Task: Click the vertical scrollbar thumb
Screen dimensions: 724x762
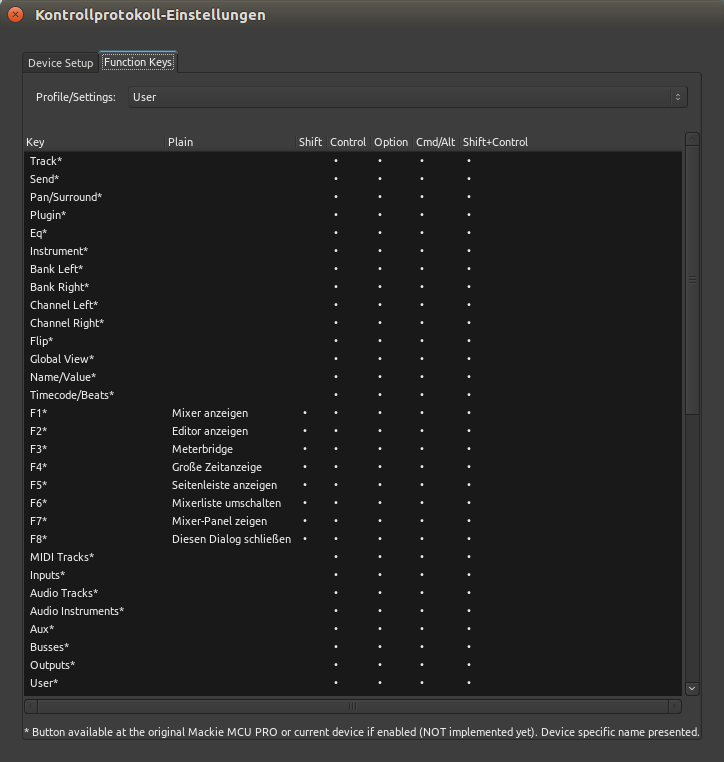Action: click(x=692, y=280)
